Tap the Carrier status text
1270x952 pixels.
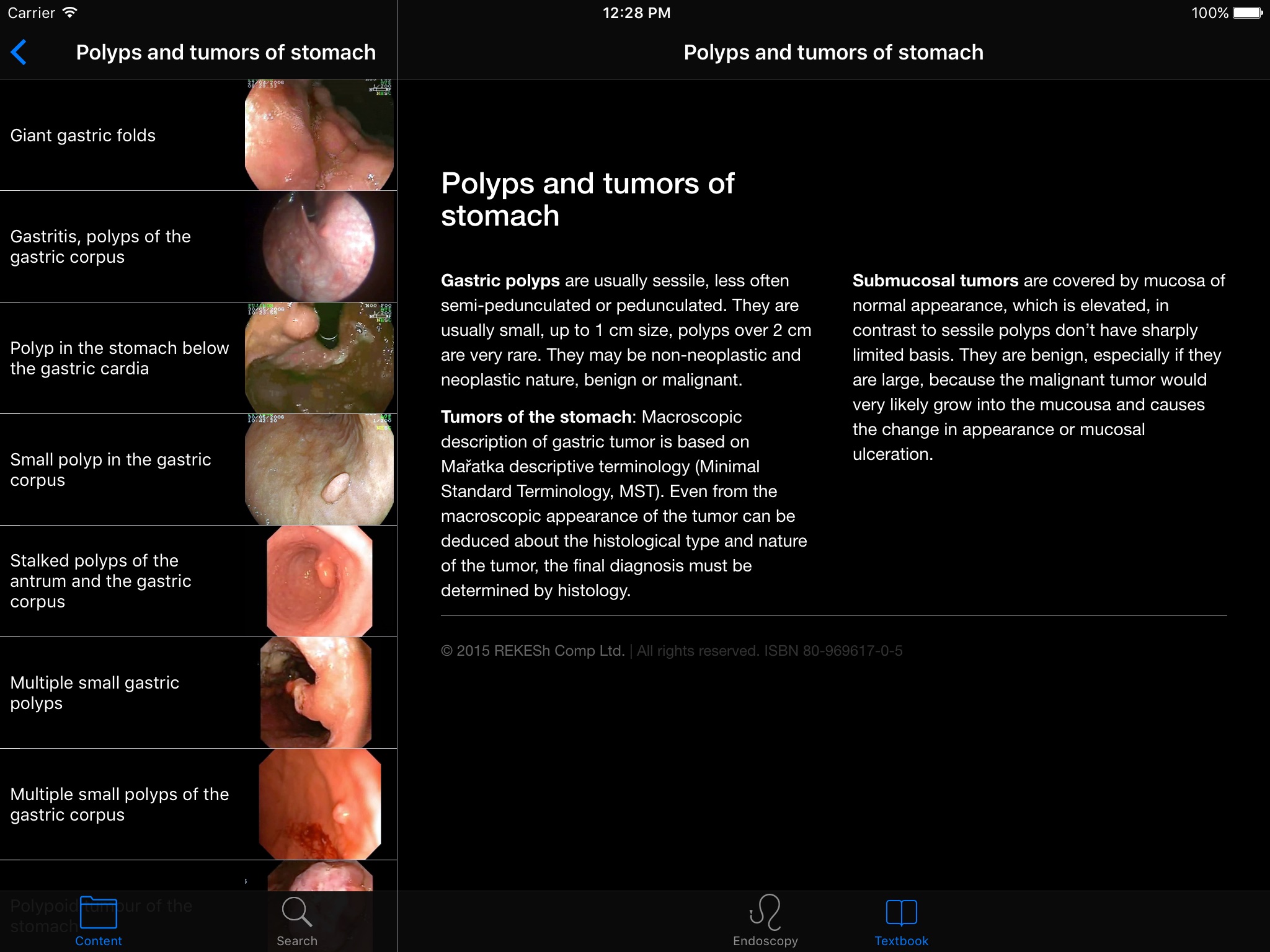pos(31,12)
